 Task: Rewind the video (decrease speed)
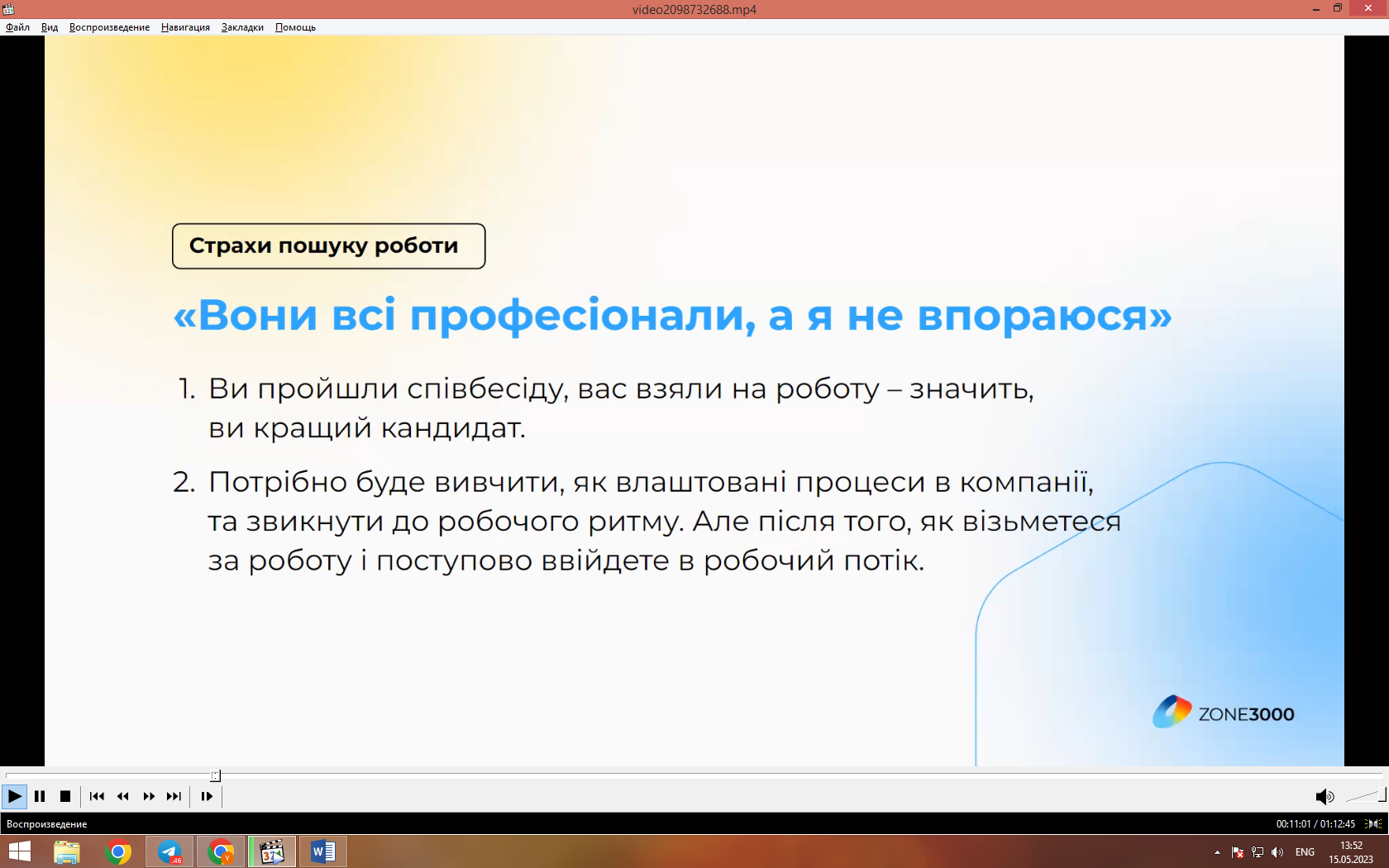(x=123, y=796)
